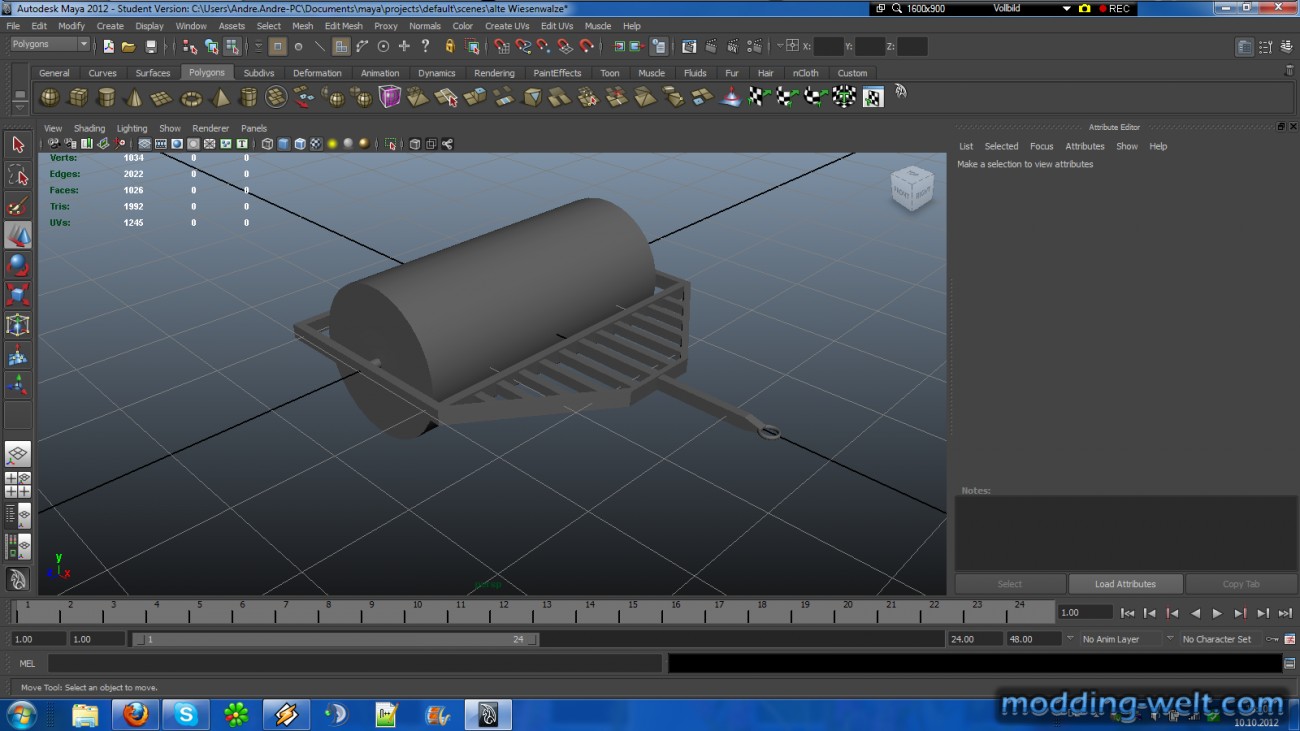The image size is (1300, 731).
Task: Open the spherical UV mapping shelf icon
Action: pyautogui.click(x=815, y=97)
